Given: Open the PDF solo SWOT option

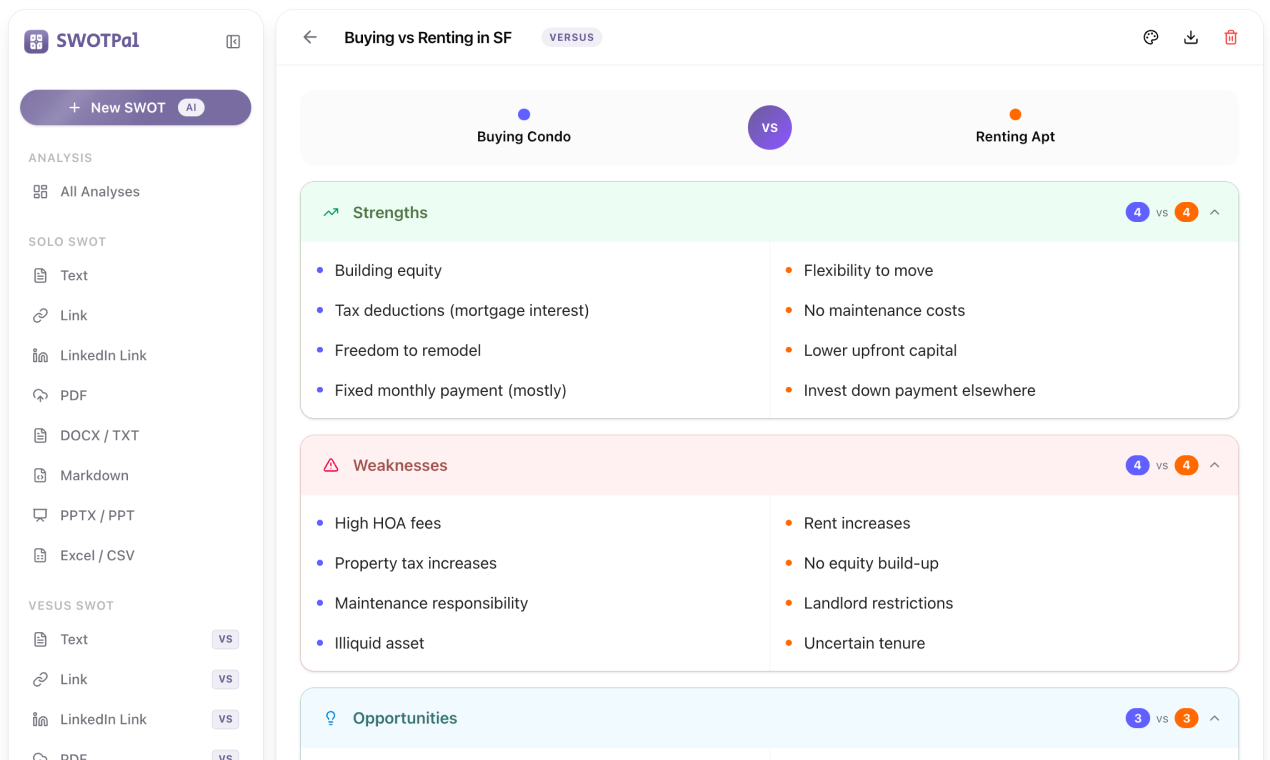Looking at the screenshot, I should (75, 395).
